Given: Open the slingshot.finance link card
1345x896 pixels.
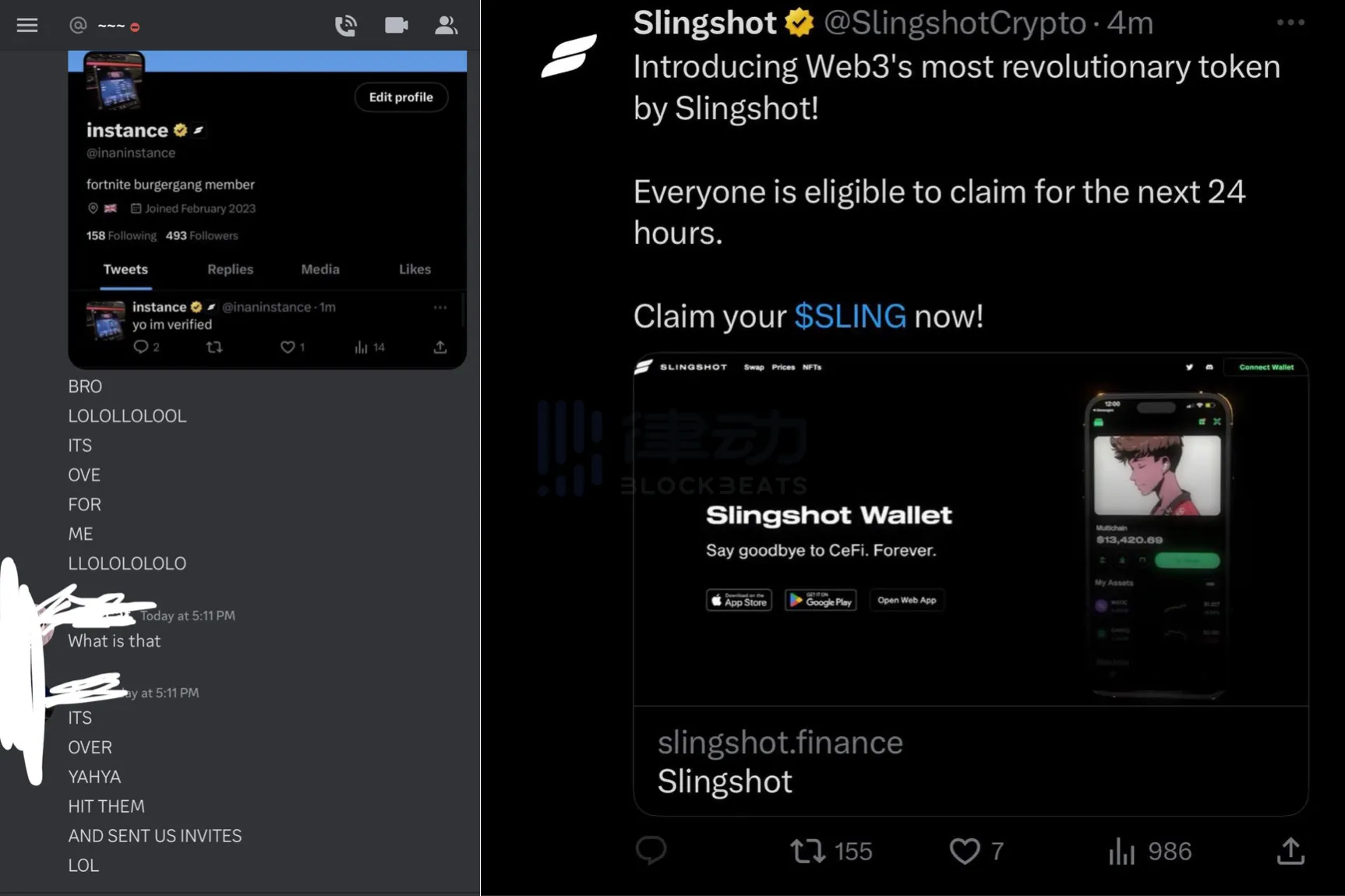Looking at the screenshot, I should point(970,760).
